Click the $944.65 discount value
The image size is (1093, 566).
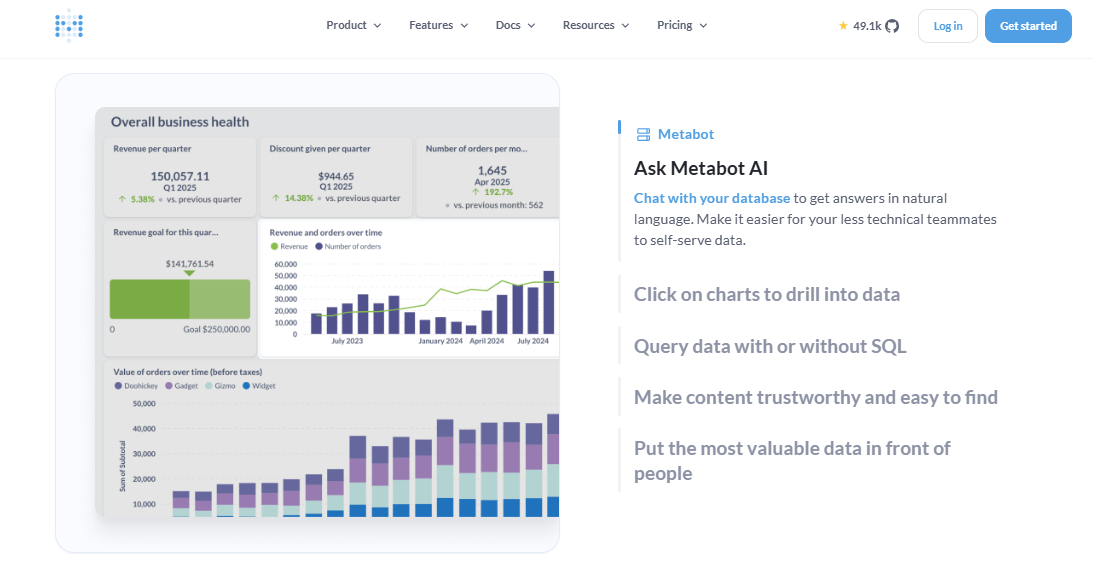point(336,176)
